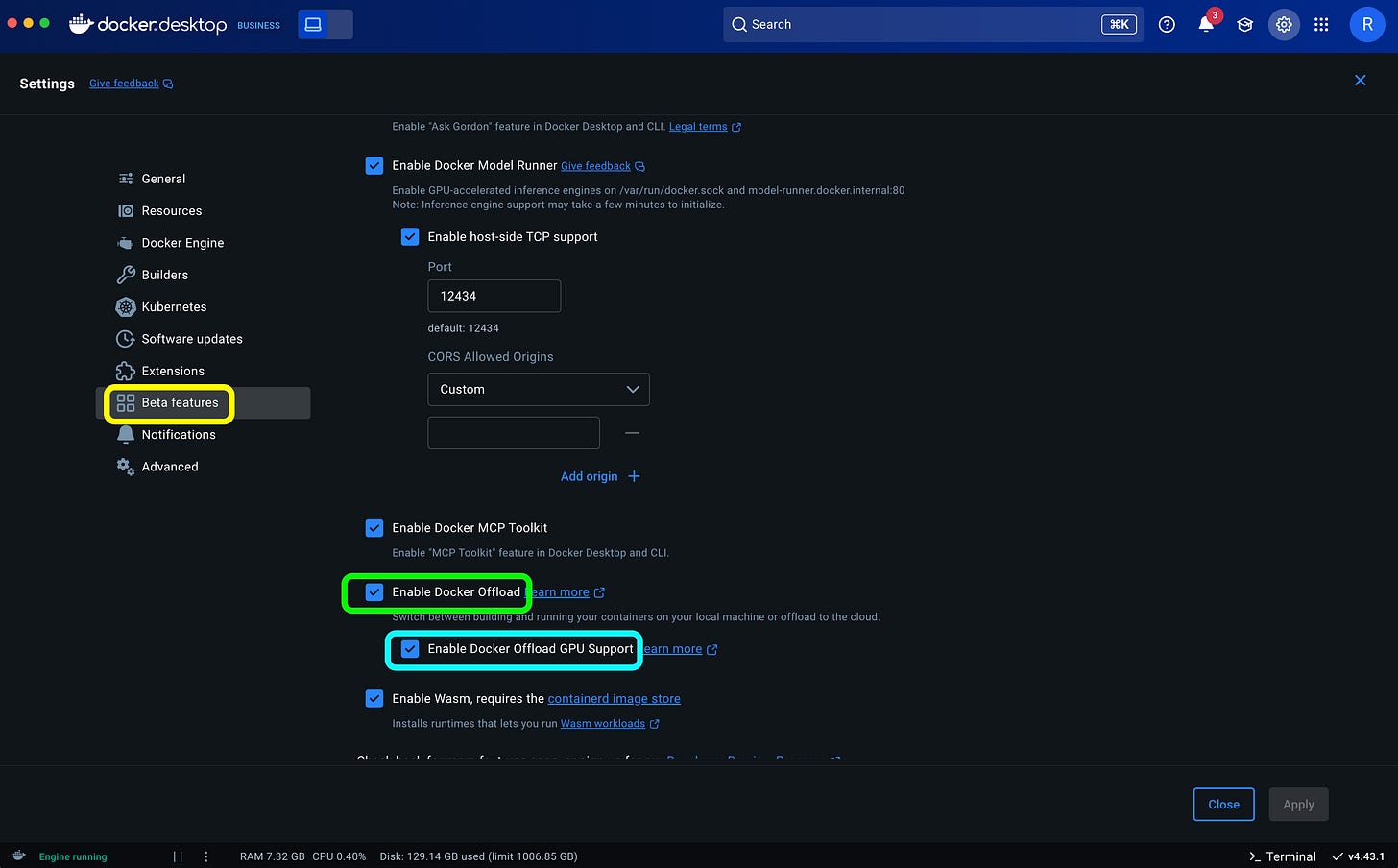Follow the containerd image store link
This screenshot has width=1398, height=868.
pyautogui.click(x=614, y=698)
